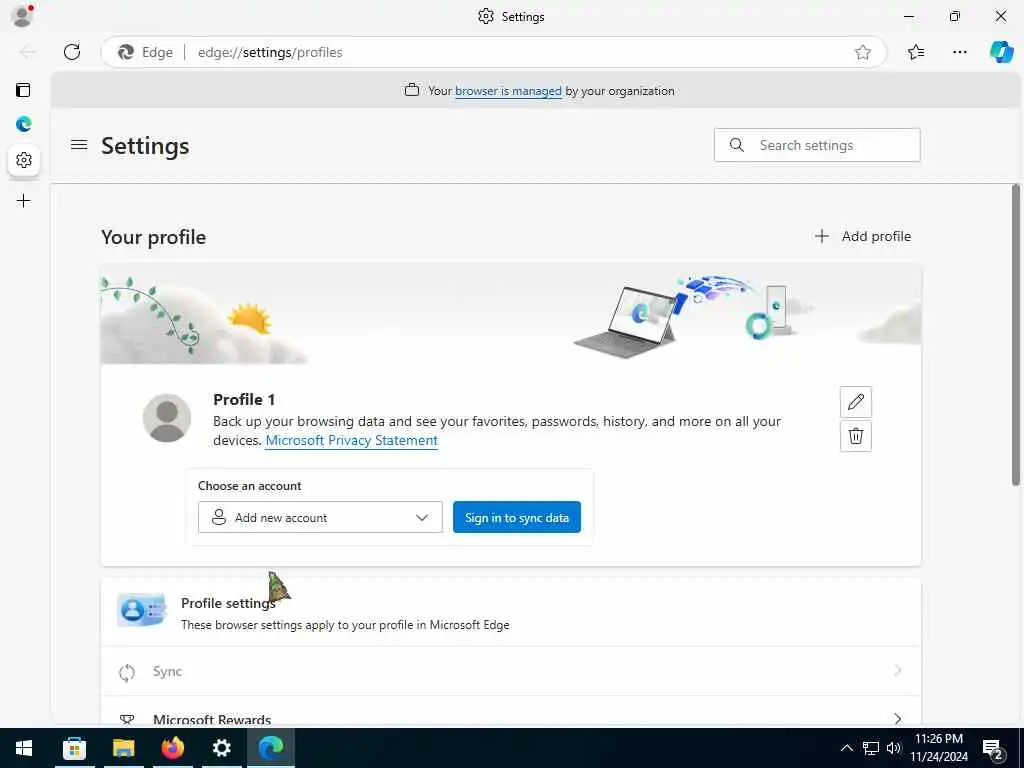Show hidden tray icons chevron

tap(846, 748)
